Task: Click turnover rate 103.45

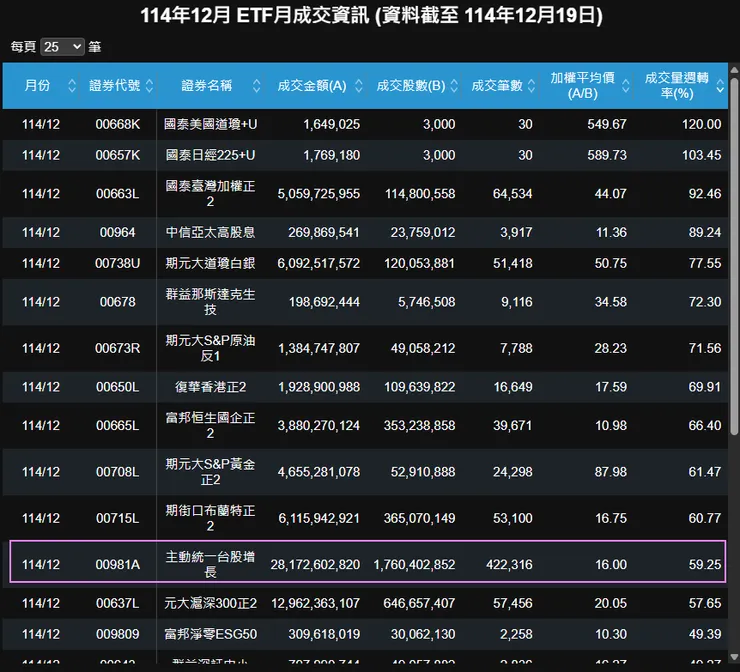Action: [701, 155]
